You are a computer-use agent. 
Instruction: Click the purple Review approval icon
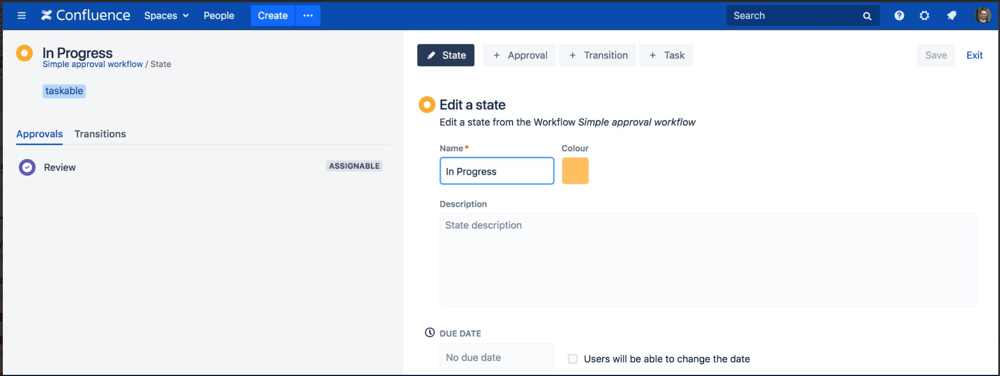click(x=27, y=167)
